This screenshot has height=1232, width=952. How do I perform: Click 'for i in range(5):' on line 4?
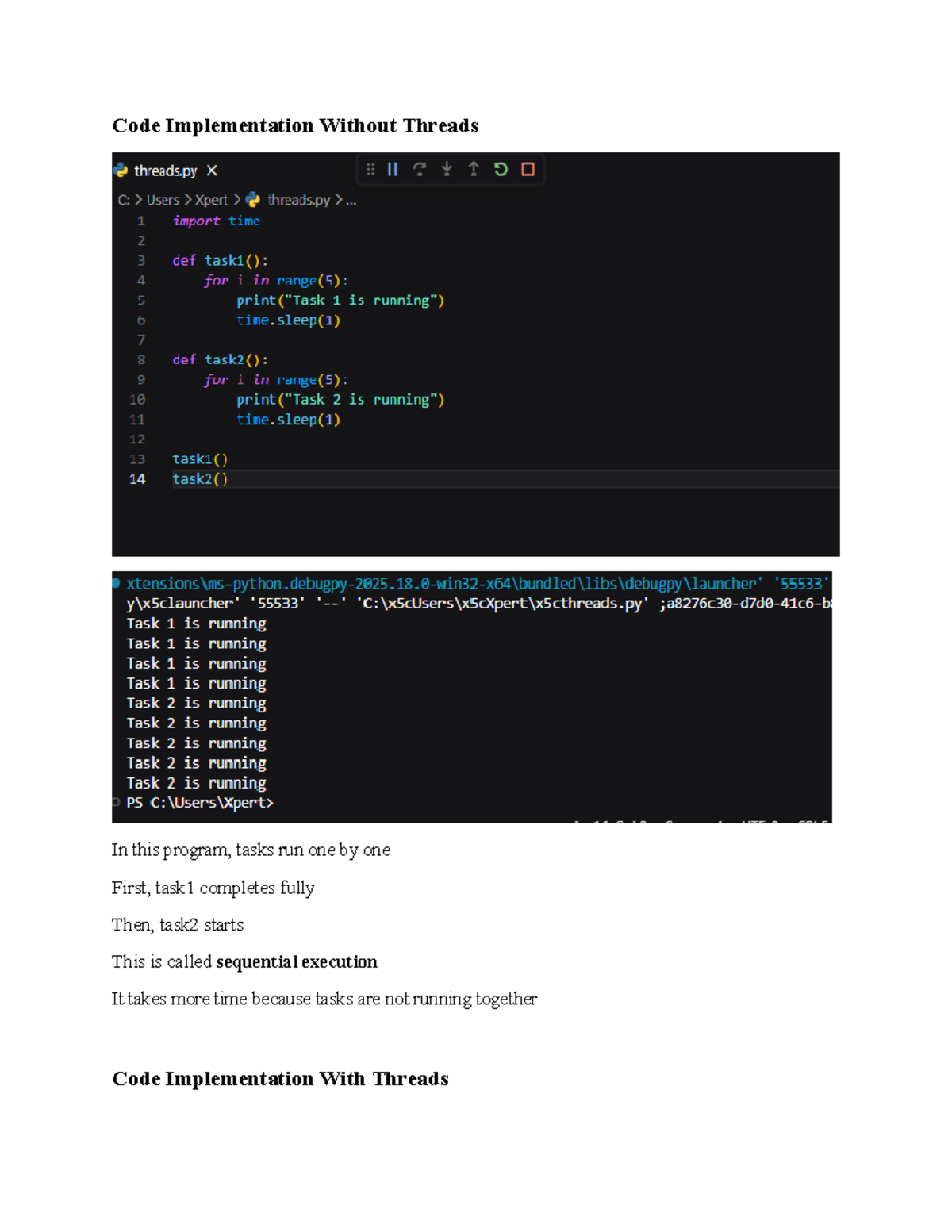pyautogui.click(x=276, y=281)
